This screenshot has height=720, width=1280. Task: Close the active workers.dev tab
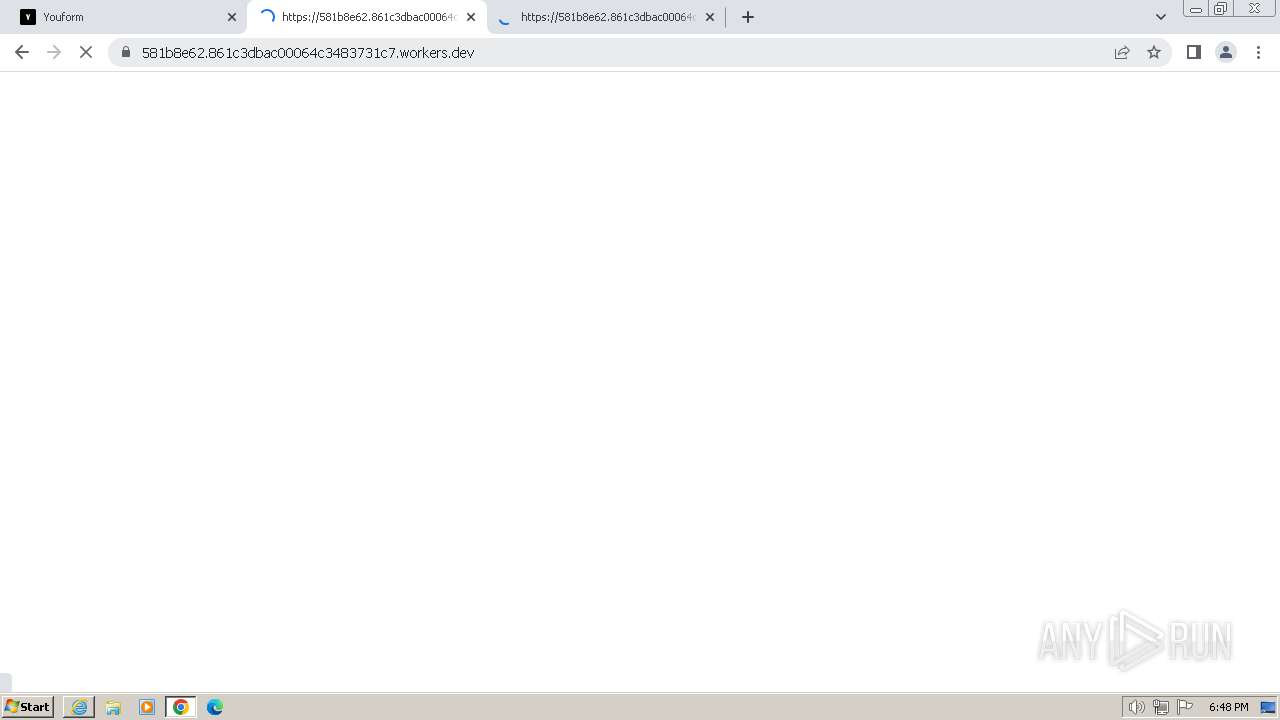[471, 17]
